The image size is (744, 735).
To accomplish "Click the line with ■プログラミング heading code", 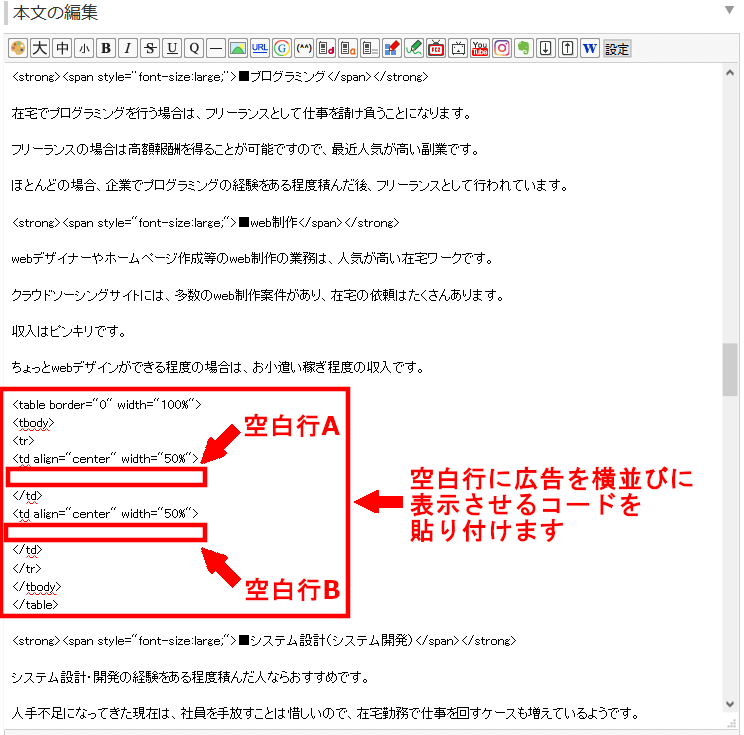I will (x=220, y=76).
